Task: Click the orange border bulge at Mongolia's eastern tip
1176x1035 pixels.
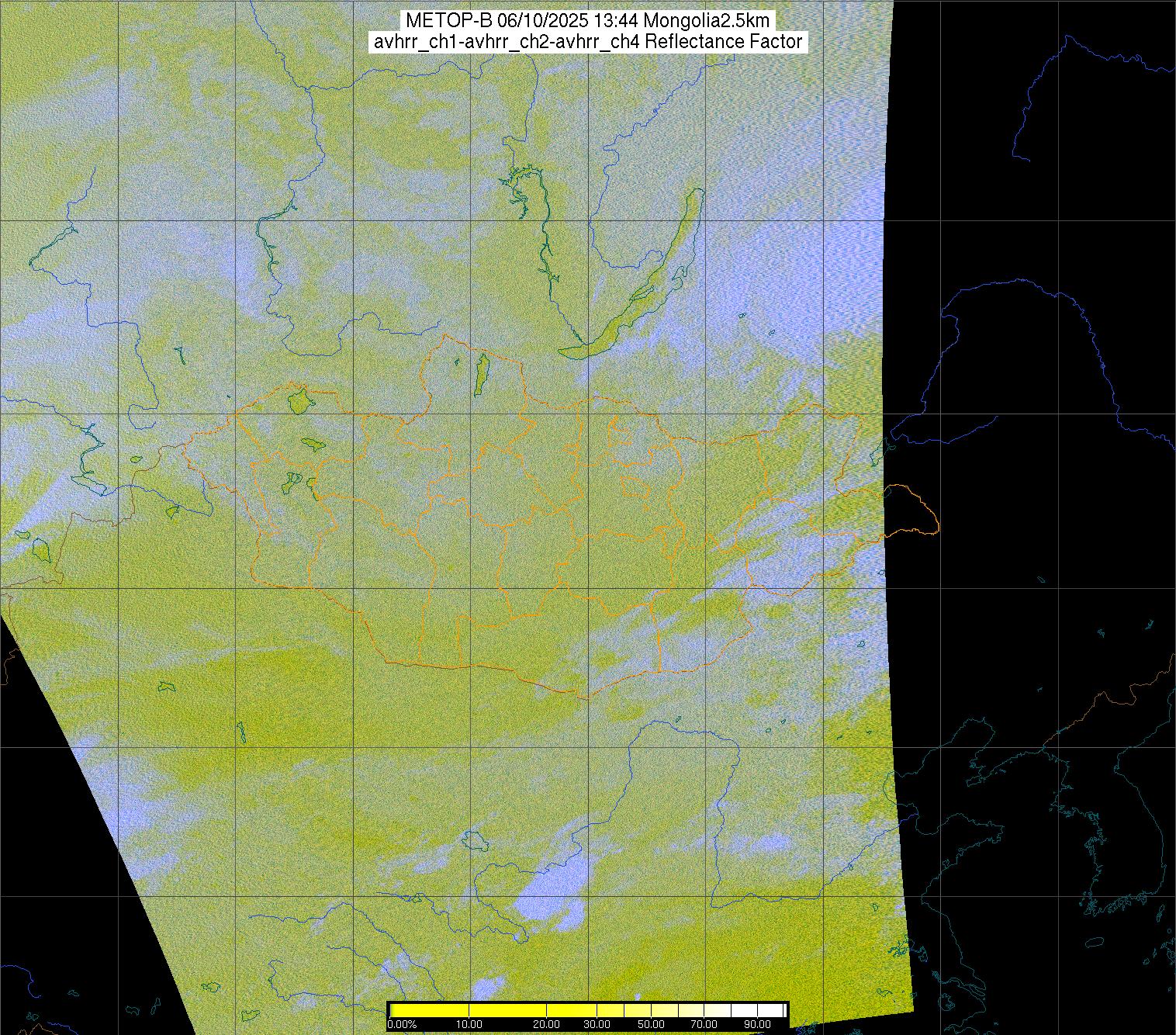Action: tap(915, 511)
